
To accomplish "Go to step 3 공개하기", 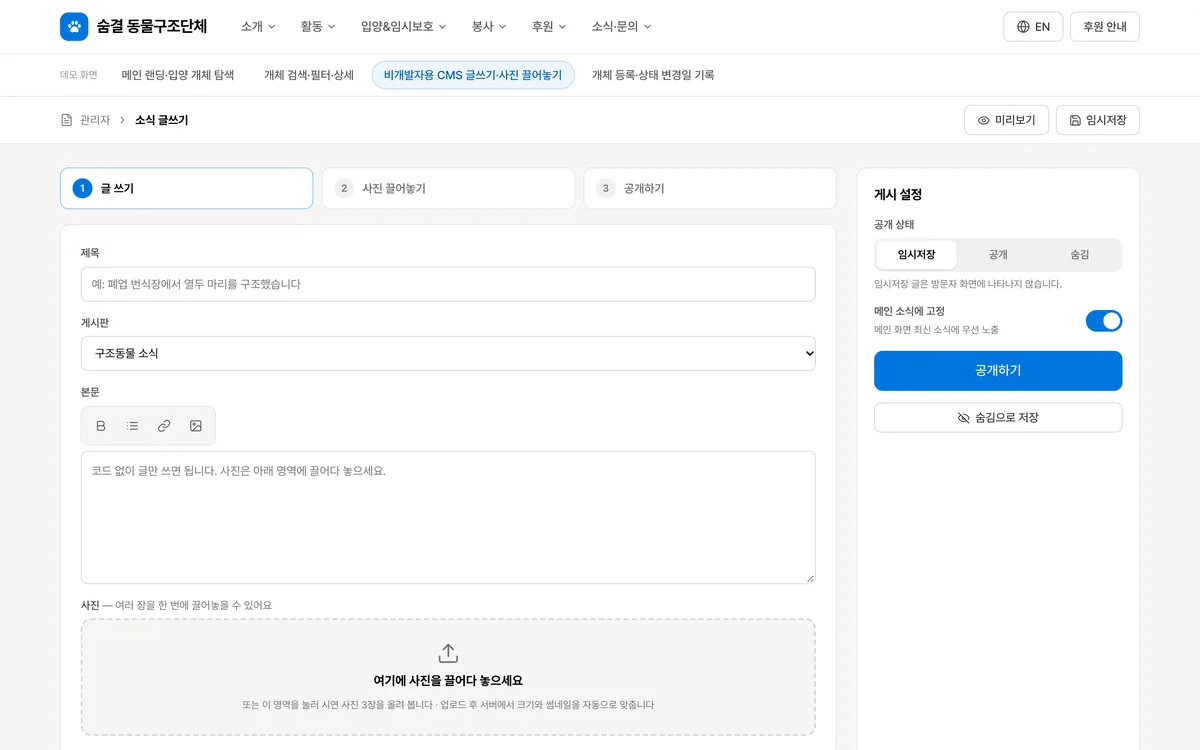I will point(710,188).
